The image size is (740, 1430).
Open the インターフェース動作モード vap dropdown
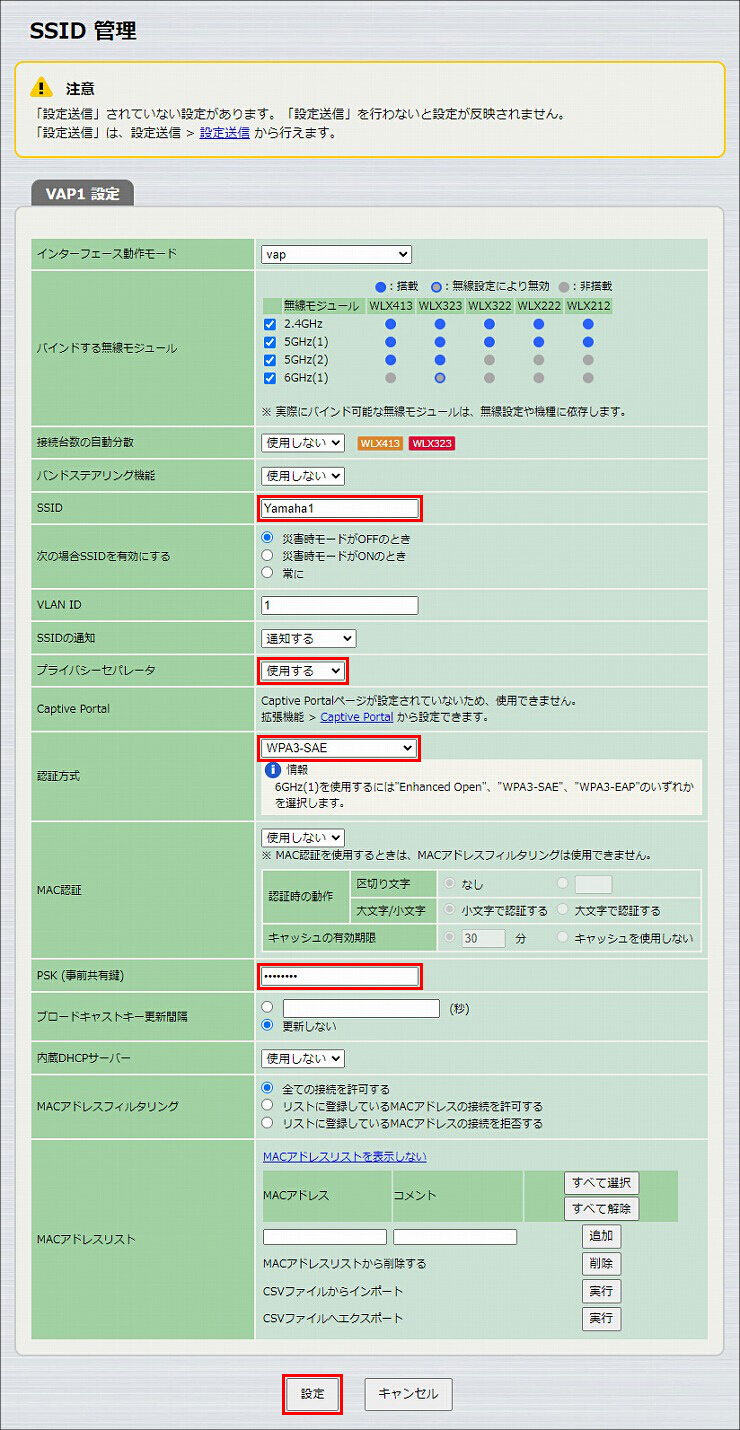pyautogui.click(x=336, y=255)
